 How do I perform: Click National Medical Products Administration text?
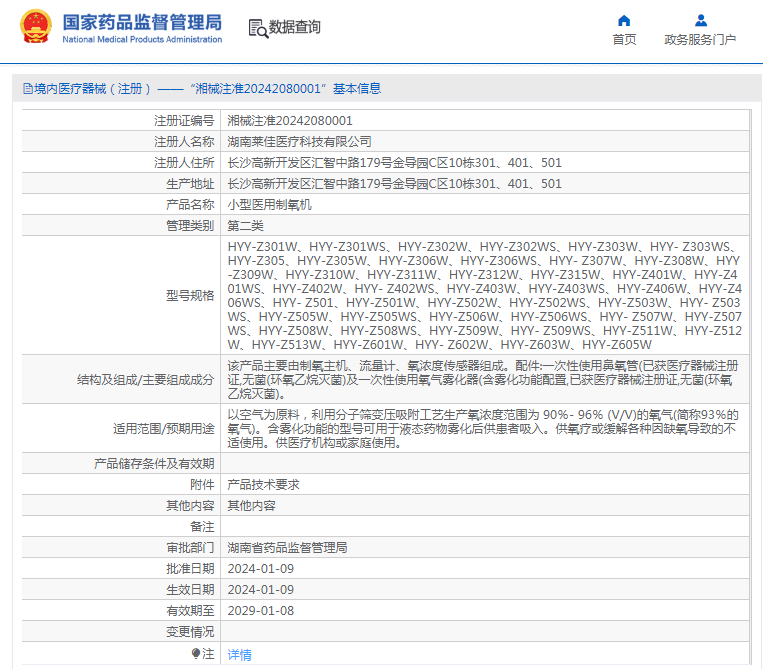pyautogui.click(x=142, y=39)
